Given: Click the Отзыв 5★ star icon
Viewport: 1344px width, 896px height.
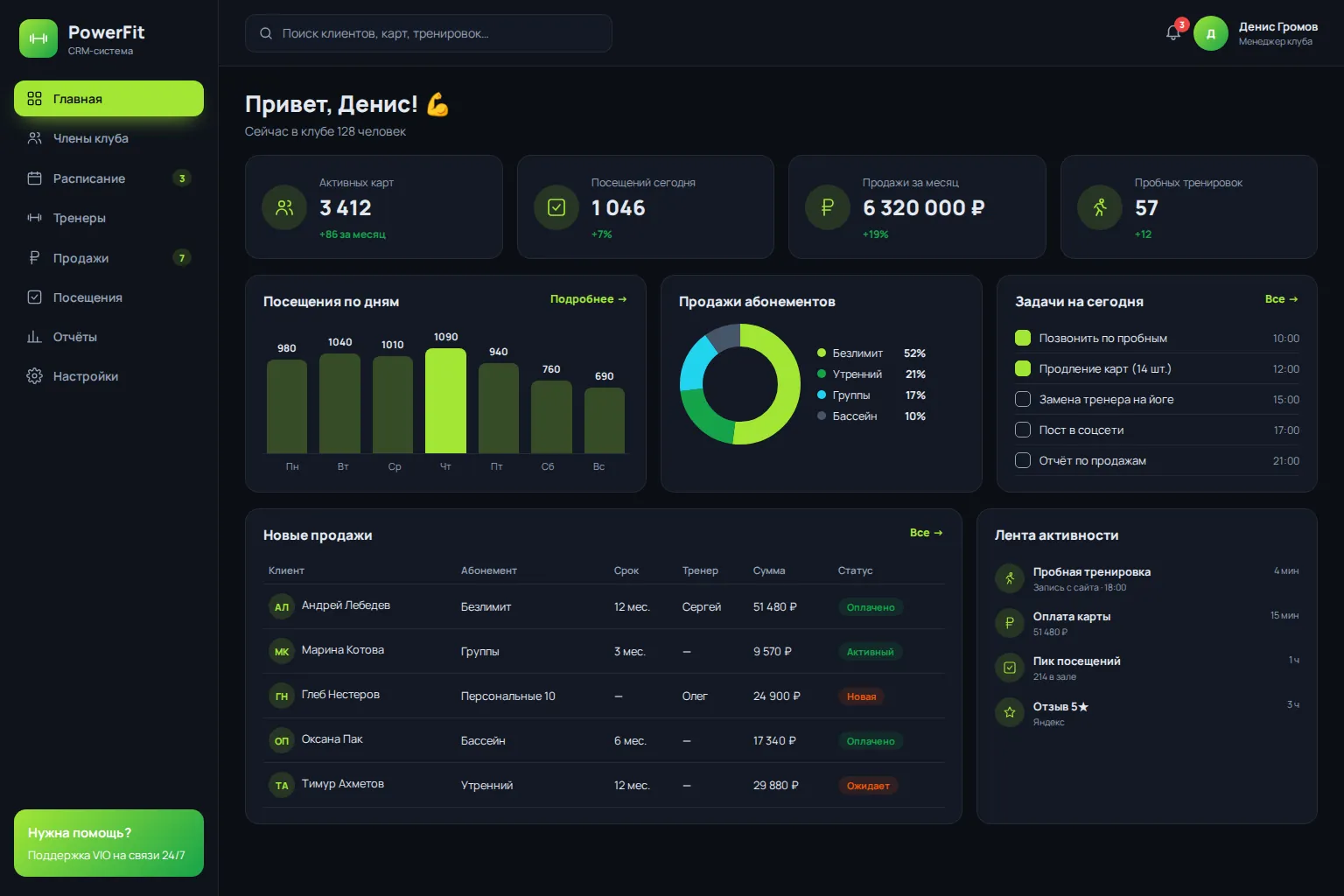Looking at the screenshot, I should [x=1010, y=712].
